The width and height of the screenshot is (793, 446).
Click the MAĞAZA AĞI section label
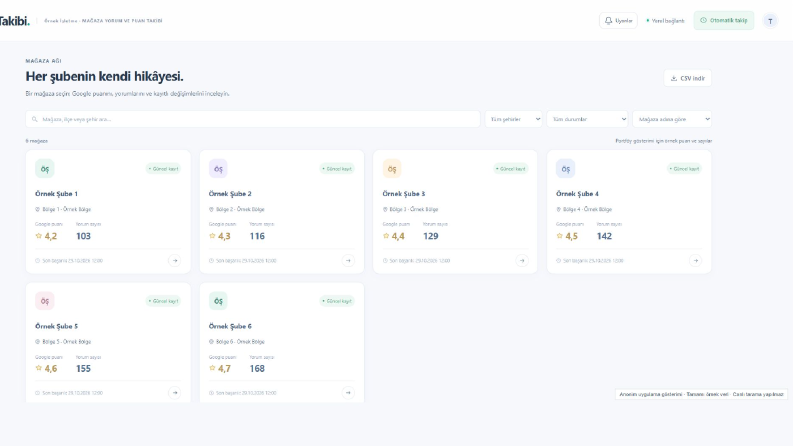click(x=43, y=61)
